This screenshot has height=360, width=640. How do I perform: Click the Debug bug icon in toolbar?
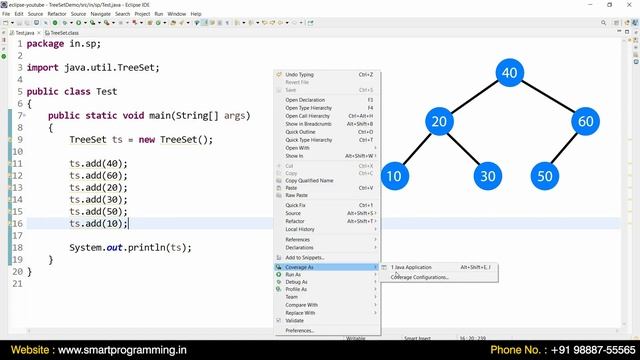65,23
